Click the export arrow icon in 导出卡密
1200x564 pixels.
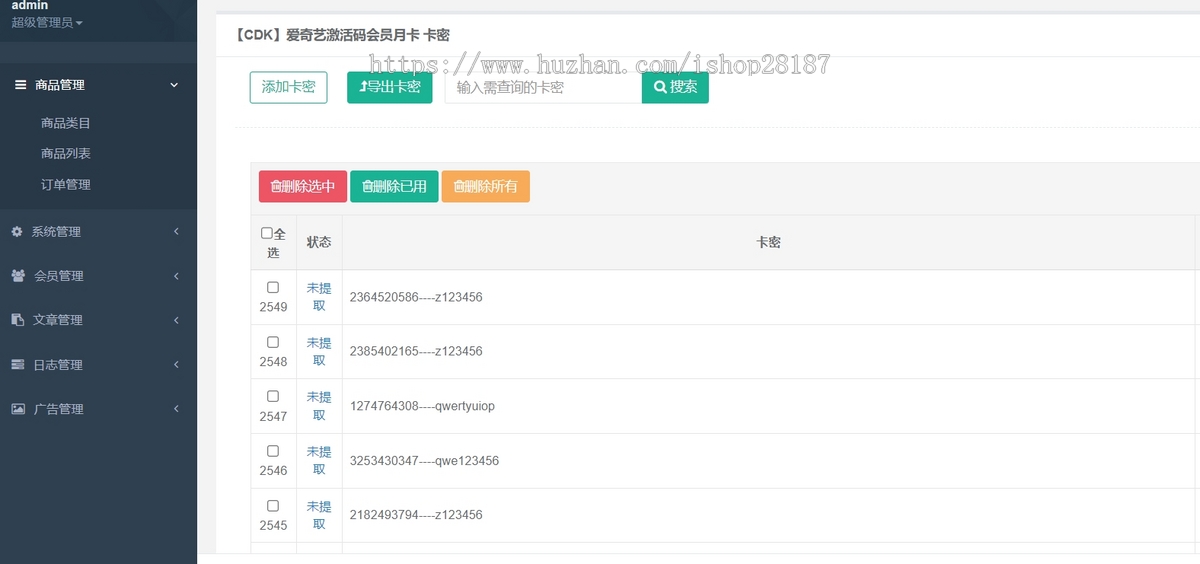point(363,87)
